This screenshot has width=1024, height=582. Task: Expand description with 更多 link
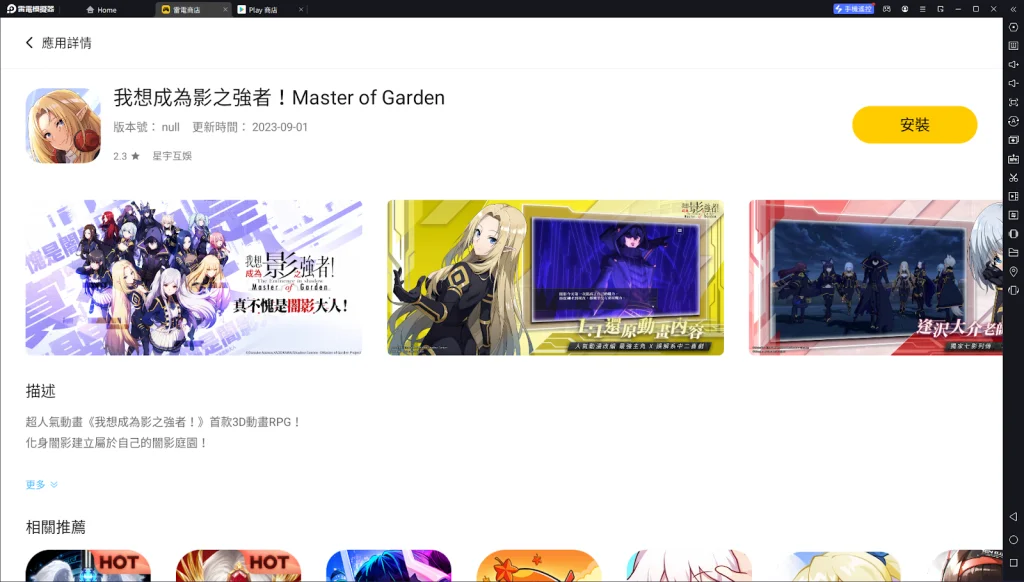point(41,484)
